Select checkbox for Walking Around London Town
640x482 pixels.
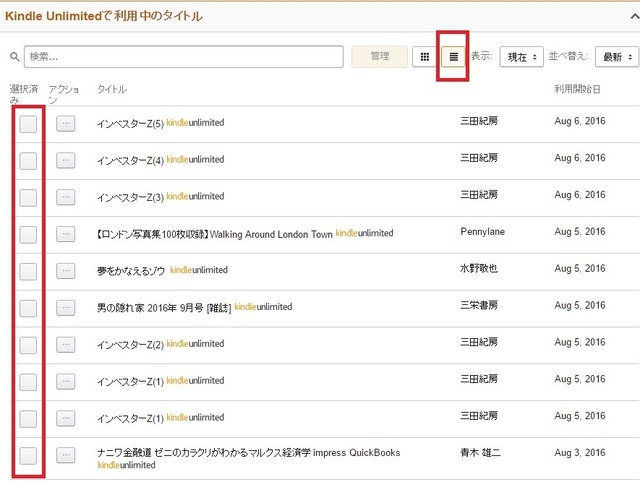28,234
